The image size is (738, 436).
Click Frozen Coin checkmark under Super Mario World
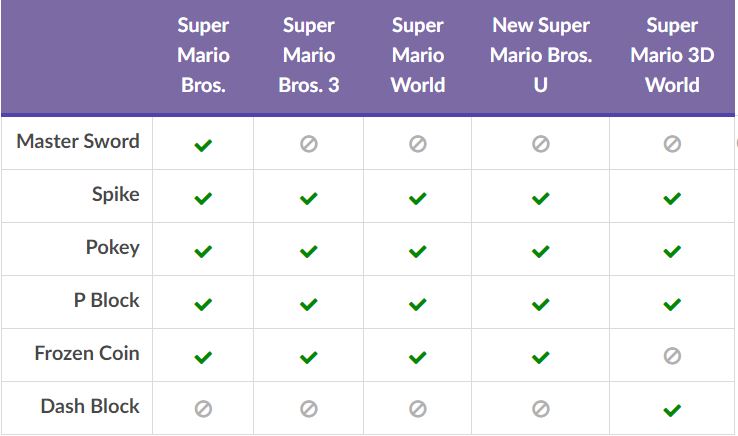pos(417,357)
